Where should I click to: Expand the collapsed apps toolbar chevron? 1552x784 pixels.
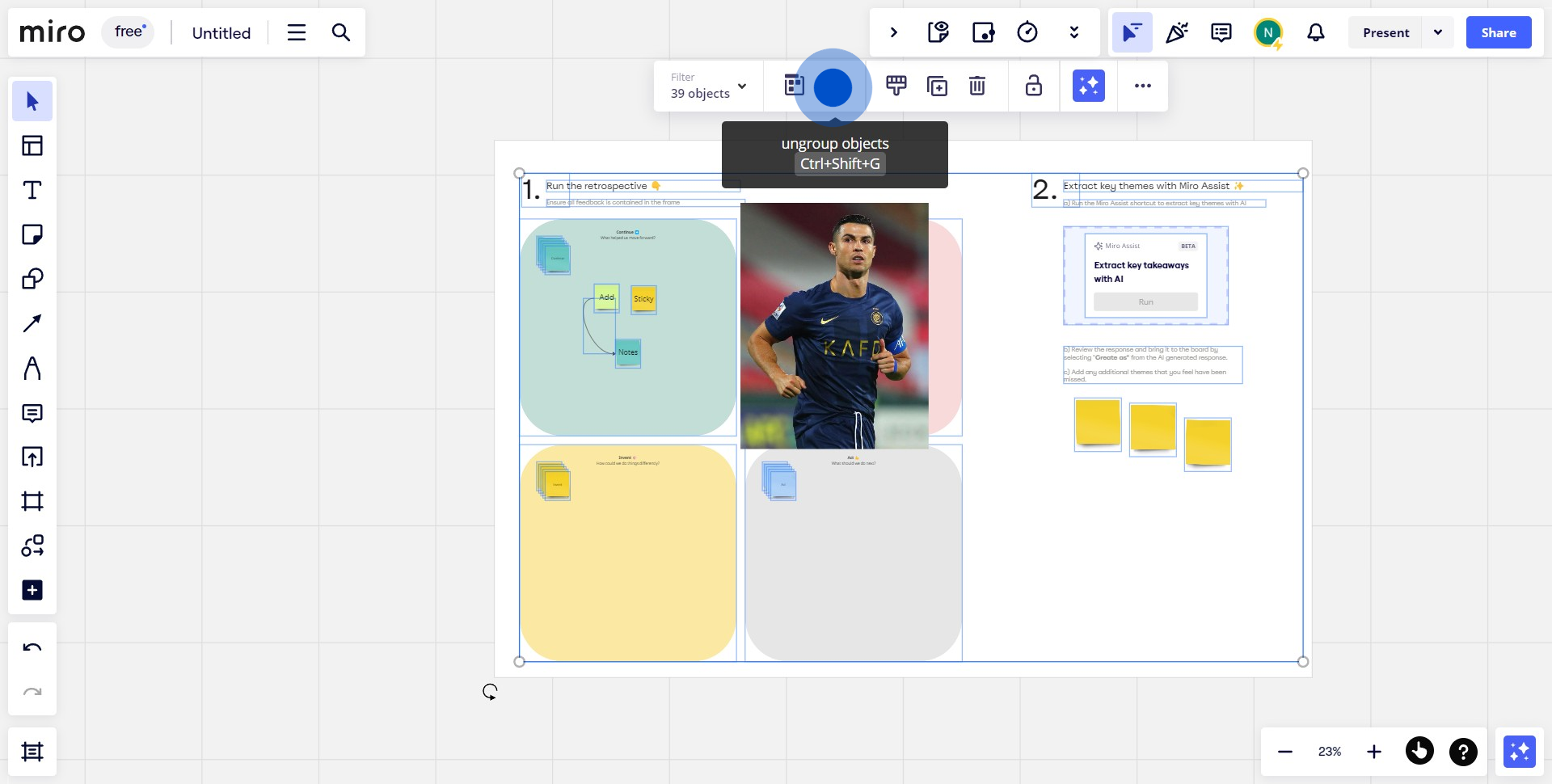[893, 32]
